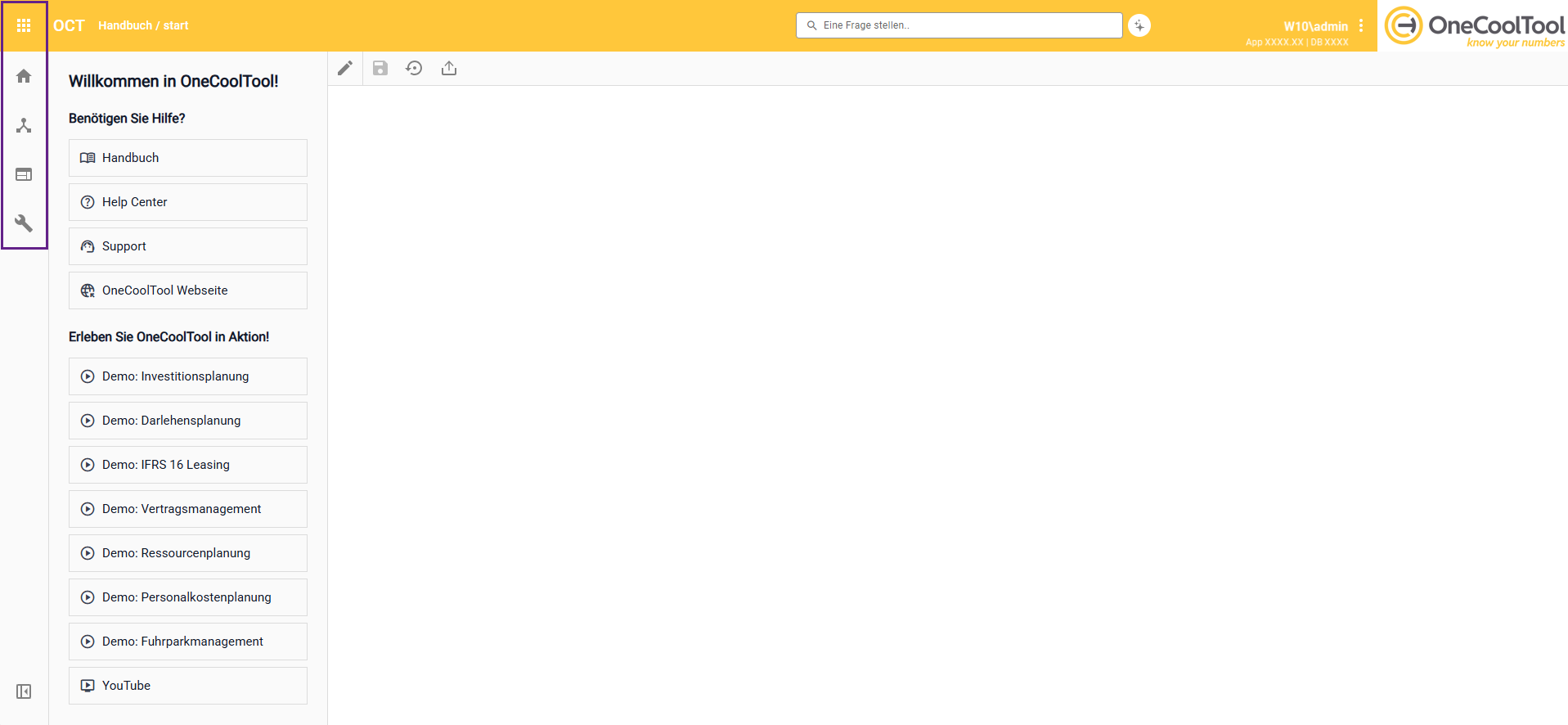Open the user menu three dots
The width and height of the screenshot is (1568, 725).
pyautogui.click(x=1361, y=25)
